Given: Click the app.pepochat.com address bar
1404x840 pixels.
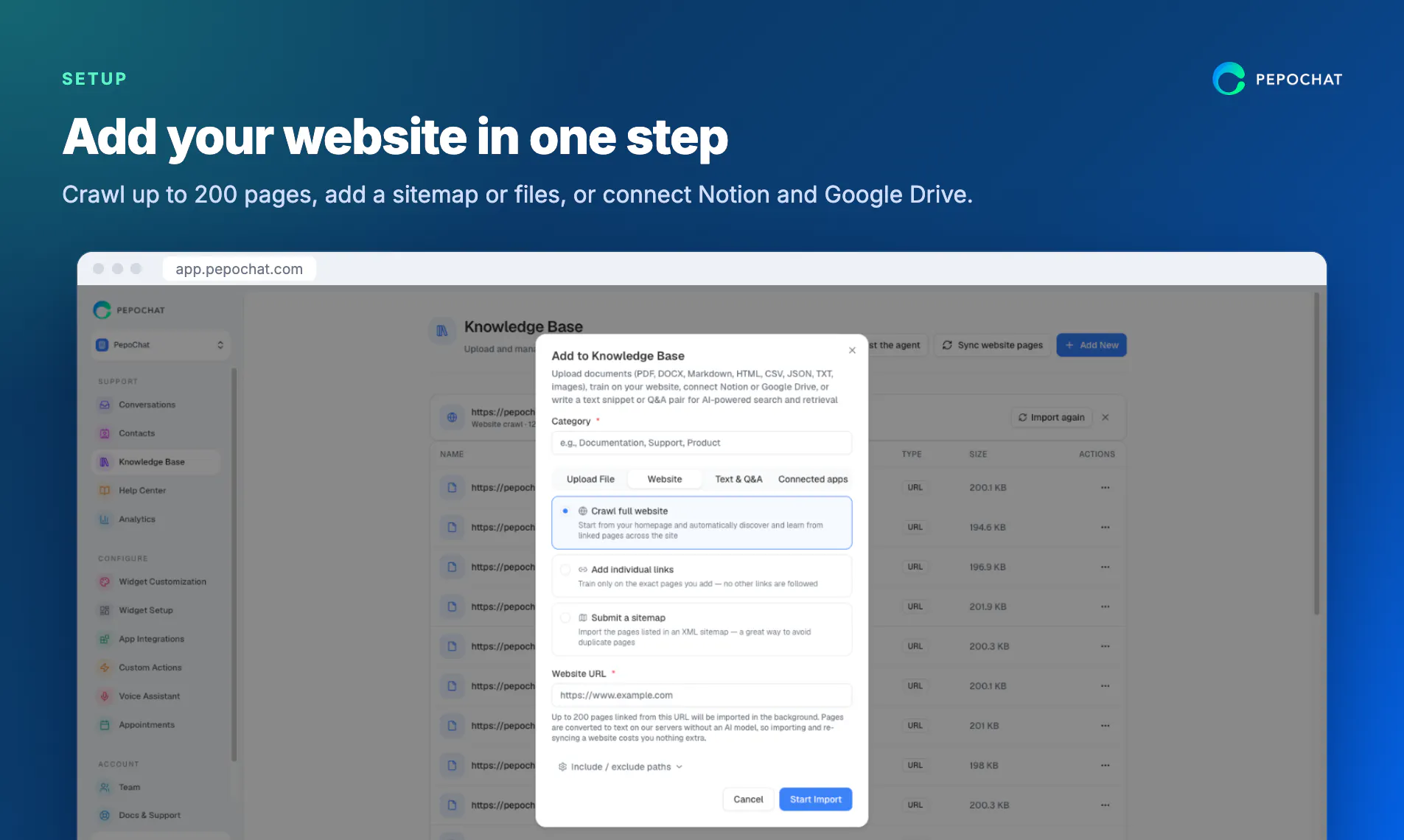Looking at the screenshot, I should click(x=240, y=270).
